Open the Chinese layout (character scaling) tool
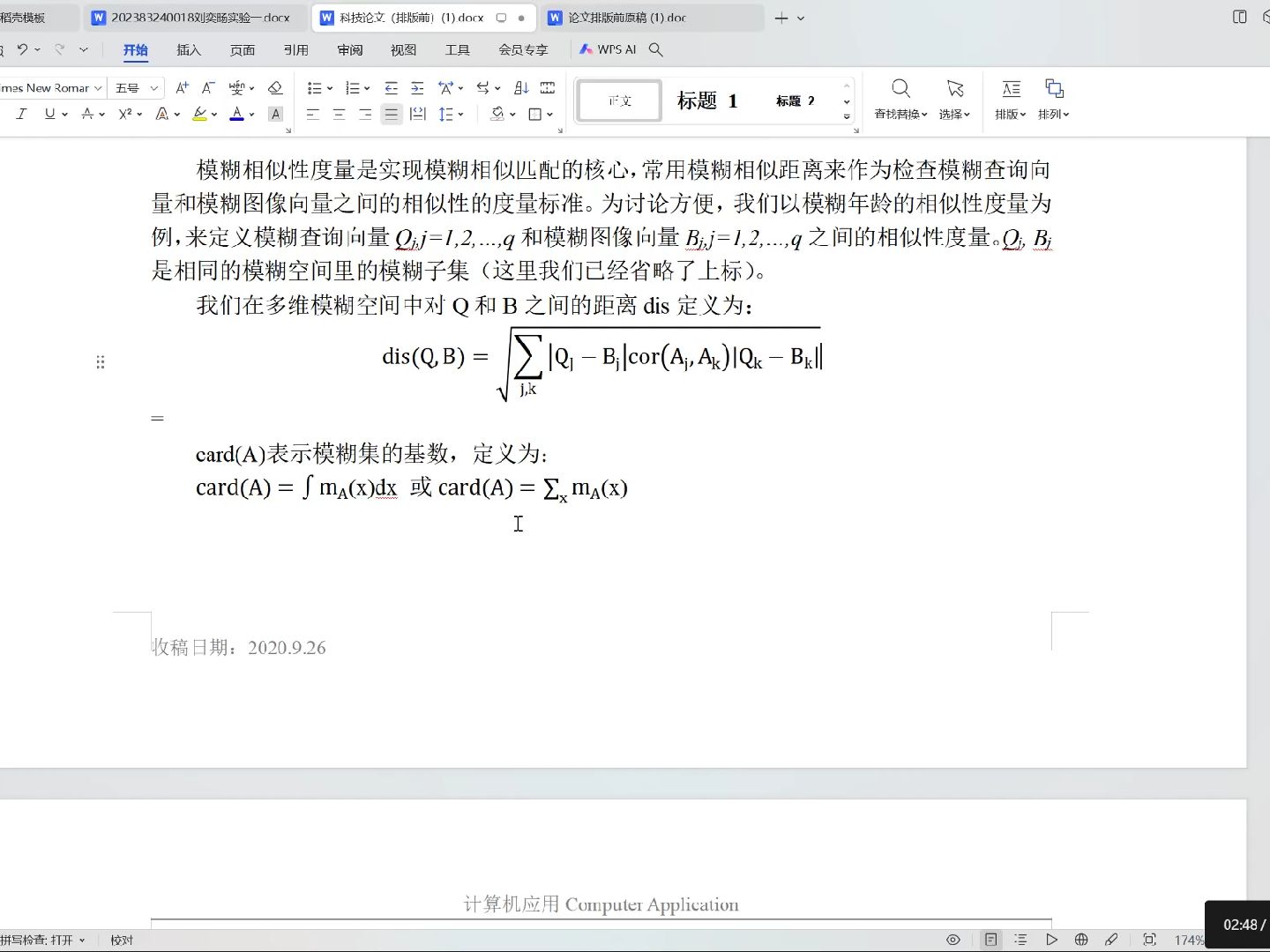Image resolution: width=1270 pixels, height=952 pixels. click(445, 88)
